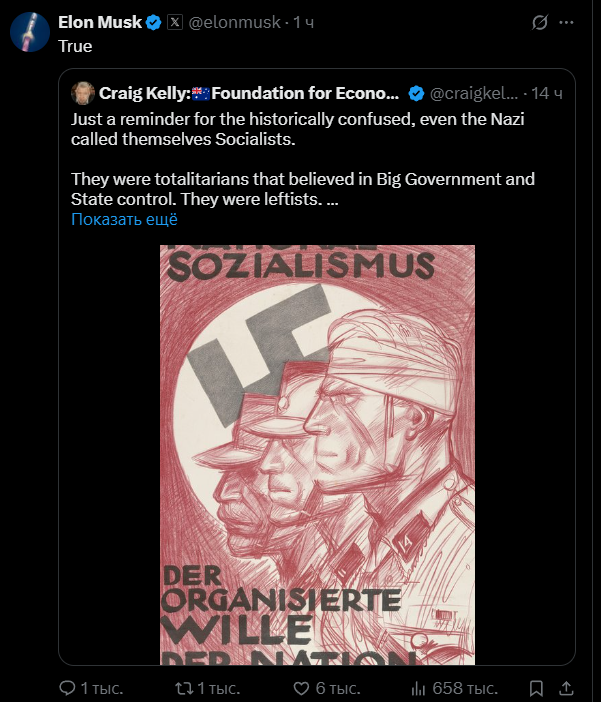The width and height of the screenshot is (601, 702).
Task: Expand quoted text with "Показать ещё"
Action: pyautogui.click(x=124, y=220)
